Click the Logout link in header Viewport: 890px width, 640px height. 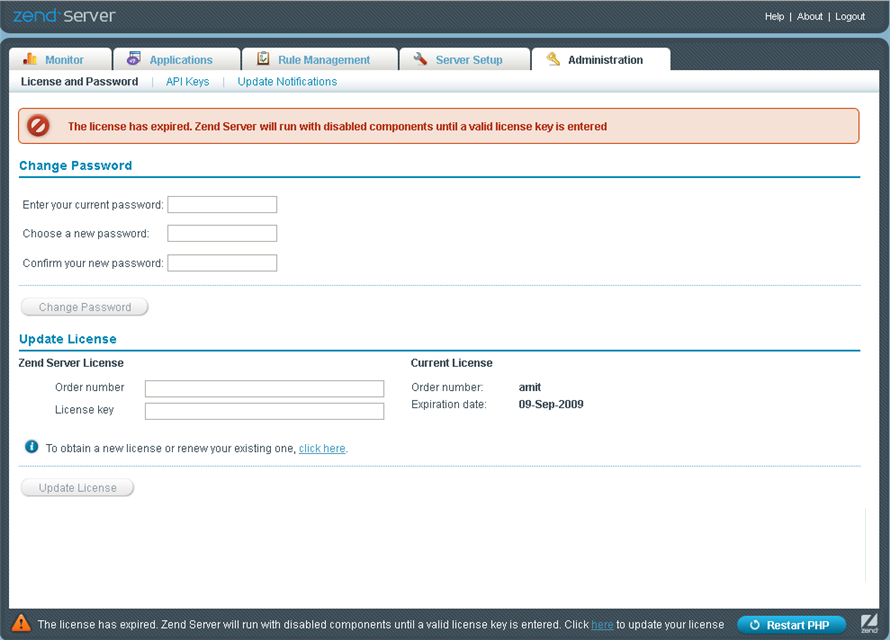(850, 17)
